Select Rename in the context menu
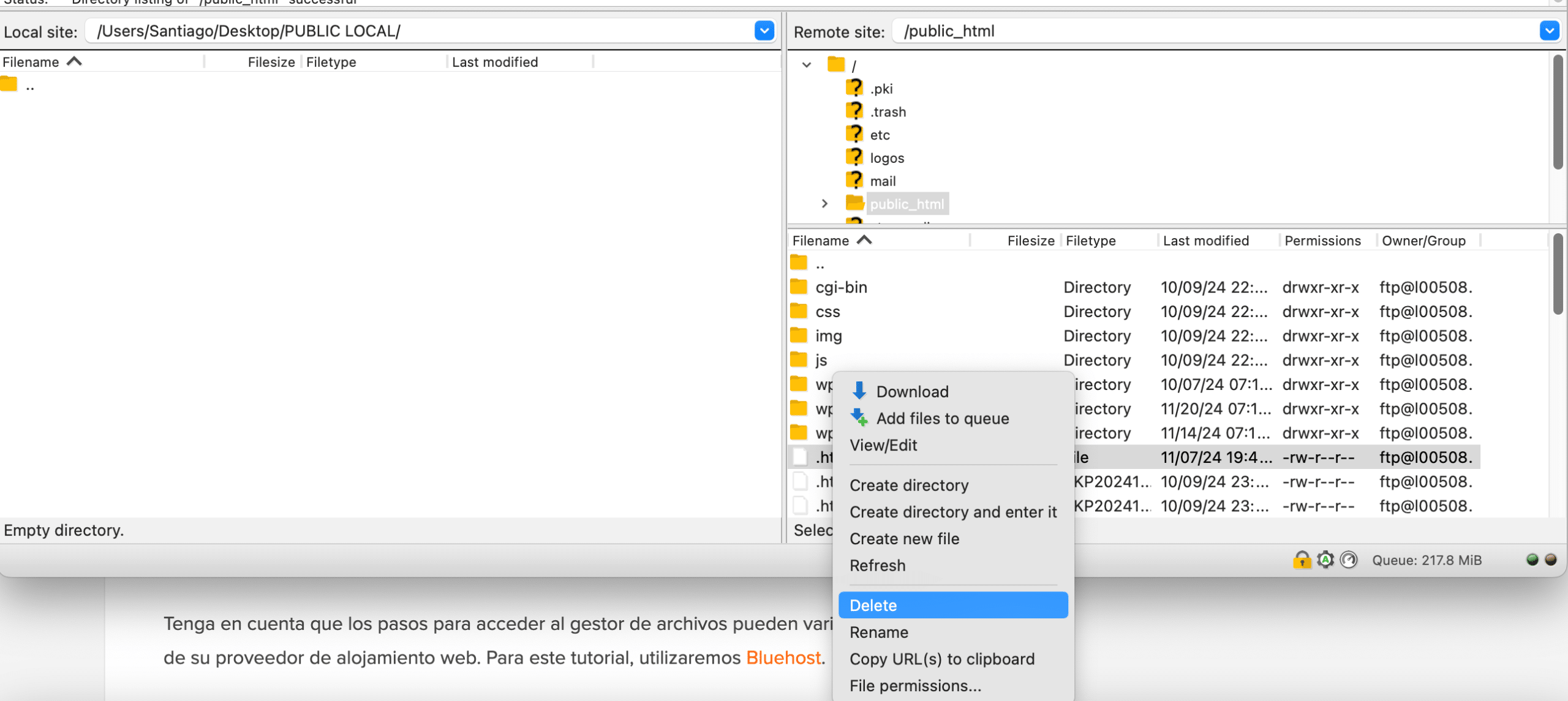The width and height of the screenshot is (1568, 701). (x=878, y=632)
